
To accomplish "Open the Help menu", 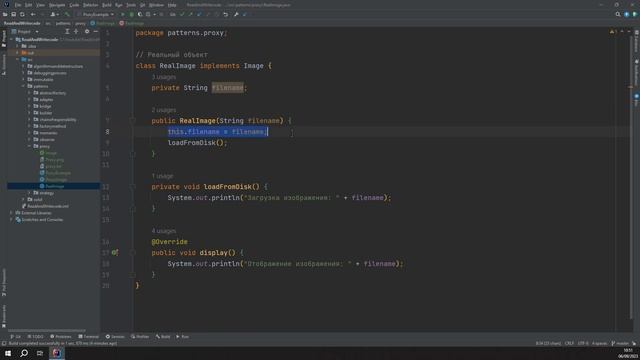I will click(172, 5).
